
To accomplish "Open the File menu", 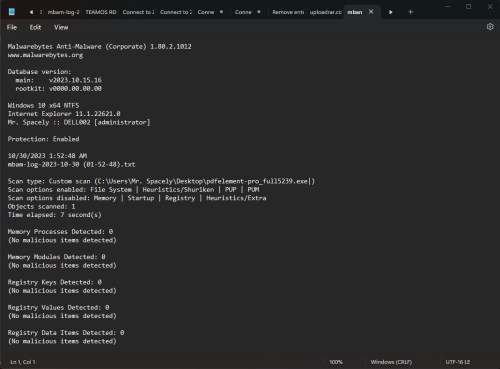I will [x=12, y=27].
